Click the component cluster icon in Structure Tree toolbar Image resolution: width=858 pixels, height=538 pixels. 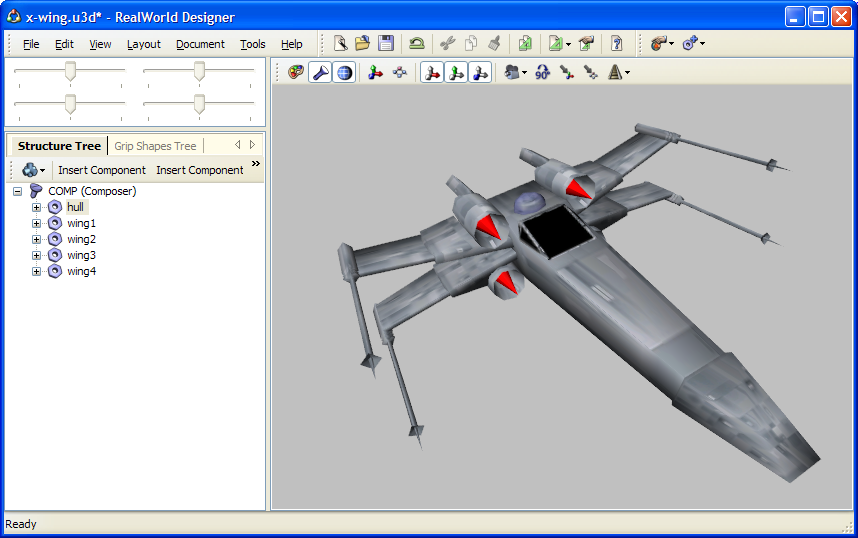pyautogui.click(x=30, y=170)
